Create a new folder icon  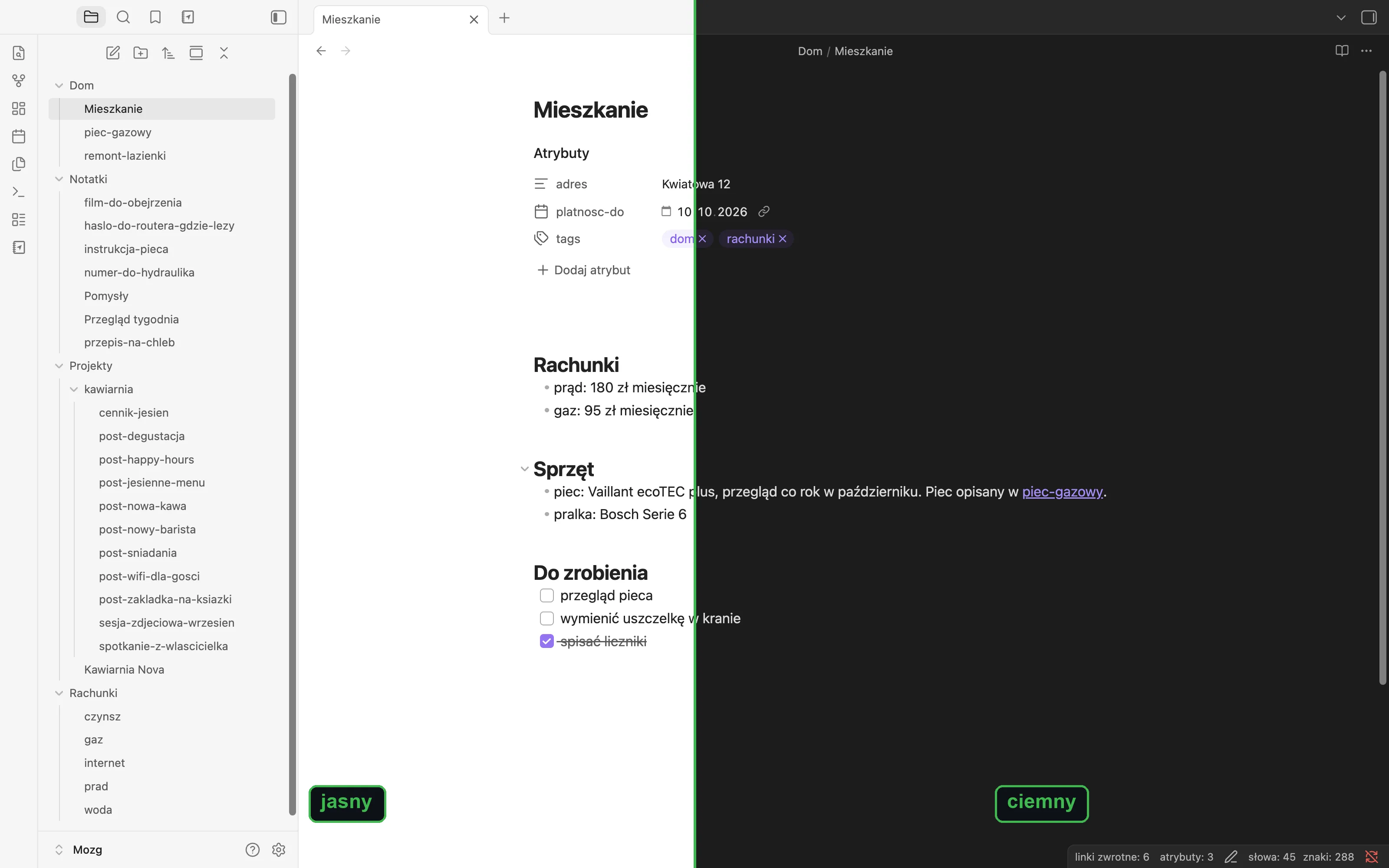(141, 53)
